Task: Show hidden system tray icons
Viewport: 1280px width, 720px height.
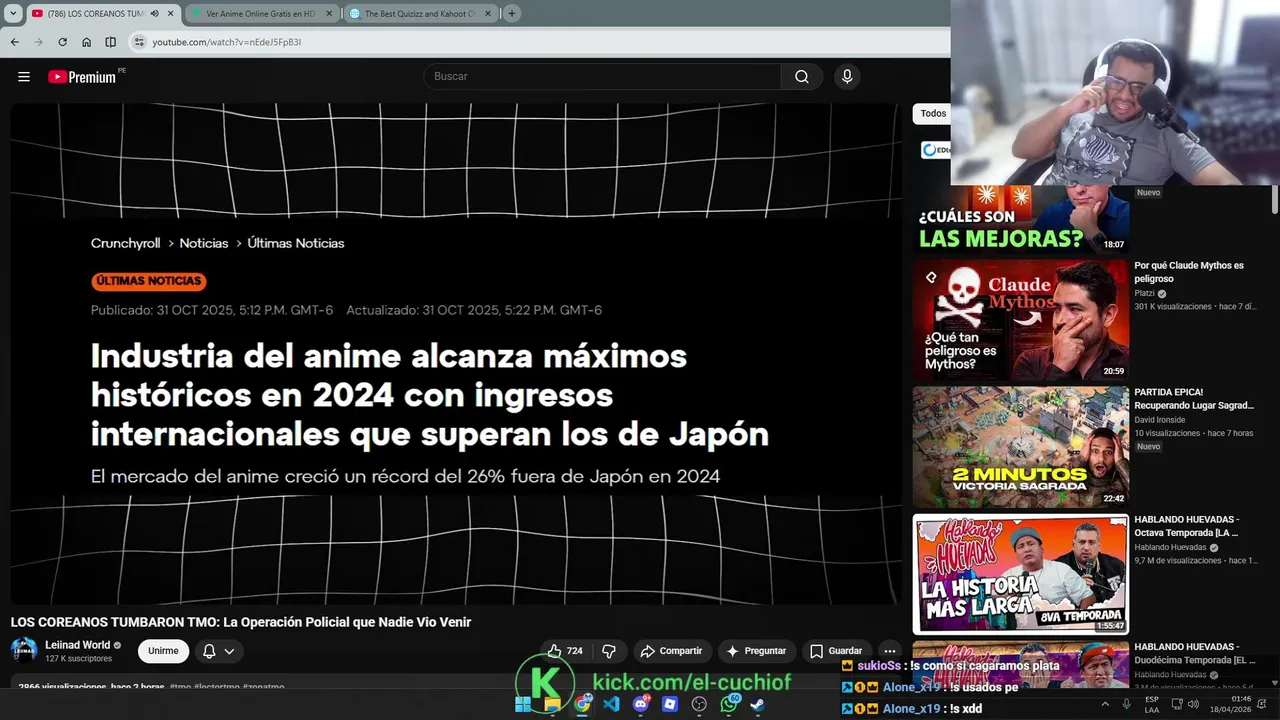Action: click(1104, 704)
